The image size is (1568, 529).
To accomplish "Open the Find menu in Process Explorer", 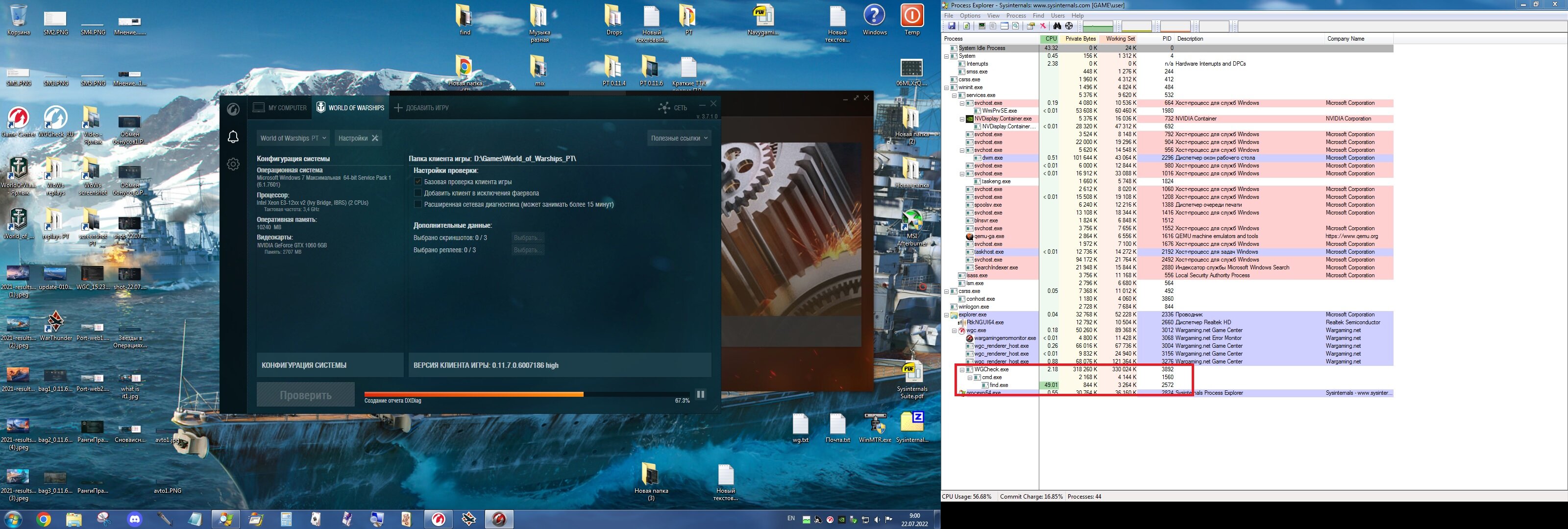I will point(1038,15).
